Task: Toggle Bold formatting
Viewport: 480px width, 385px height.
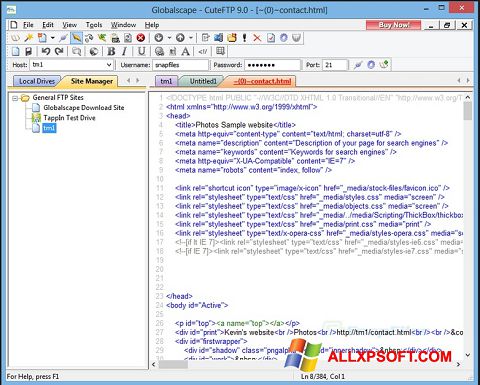Action: coord(111,51)
